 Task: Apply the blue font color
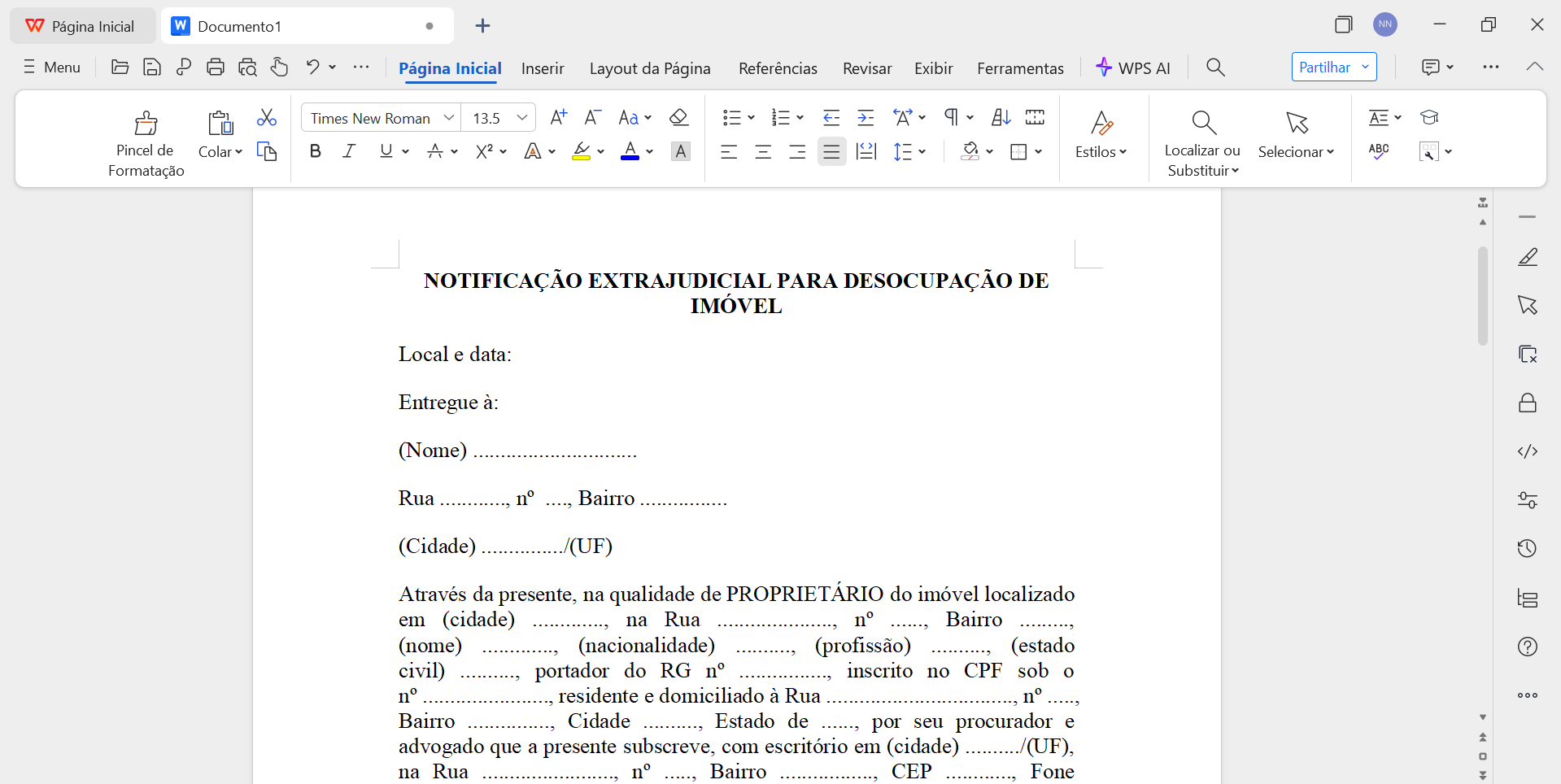tap(630, 151)
